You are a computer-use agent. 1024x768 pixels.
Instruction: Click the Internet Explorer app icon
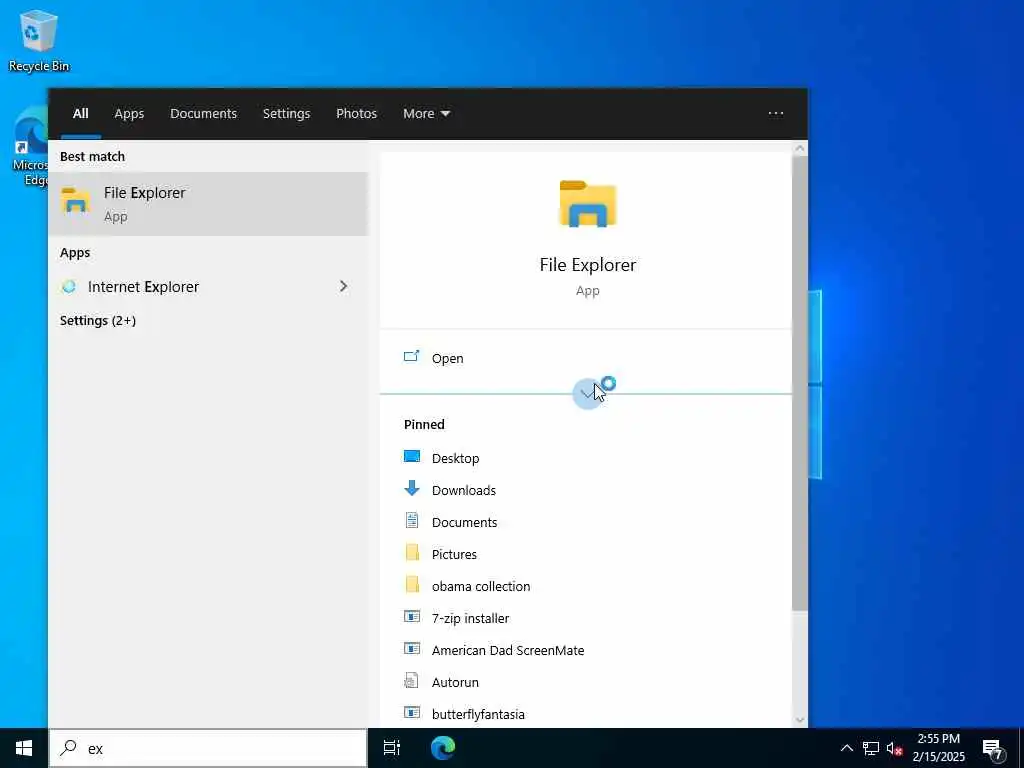click(x=69, y=287)
